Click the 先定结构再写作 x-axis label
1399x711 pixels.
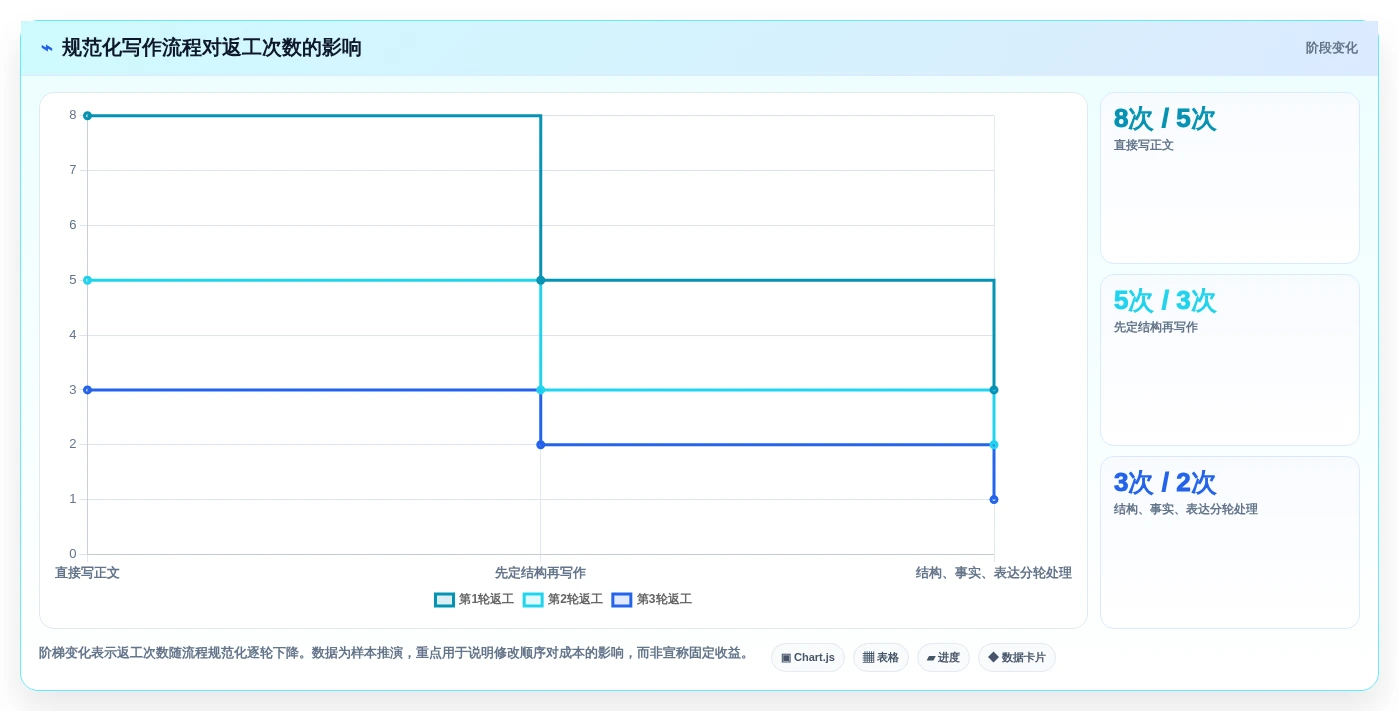(540, 573)
